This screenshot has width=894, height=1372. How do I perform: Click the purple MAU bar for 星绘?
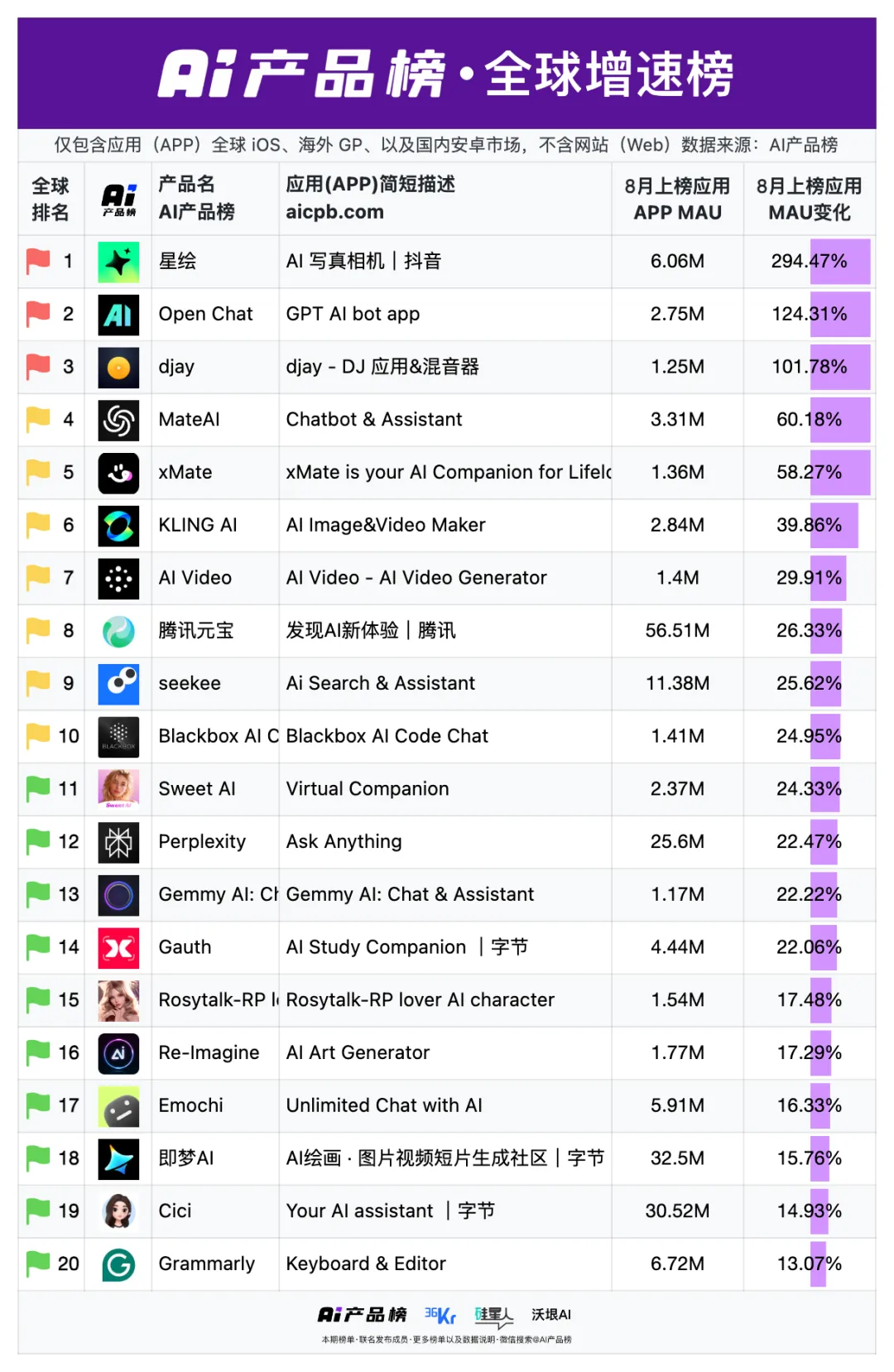[839, 262]
